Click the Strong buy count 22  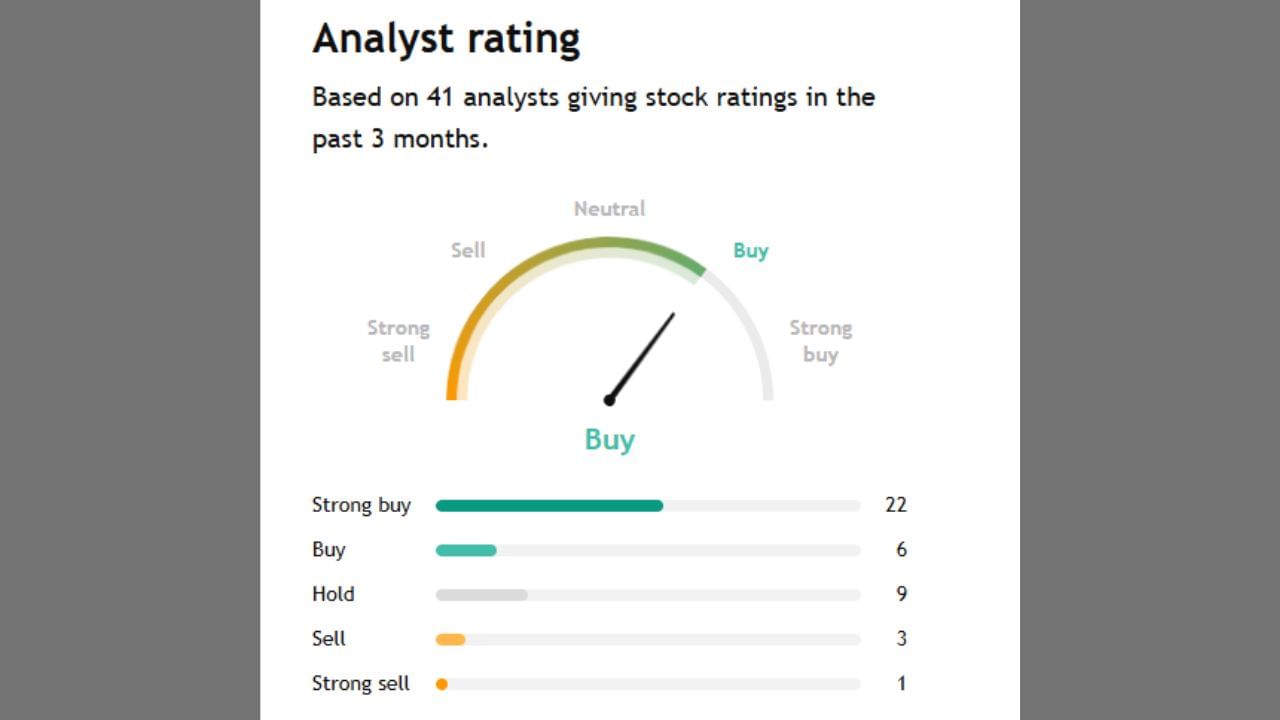click(x=895, y=505)
